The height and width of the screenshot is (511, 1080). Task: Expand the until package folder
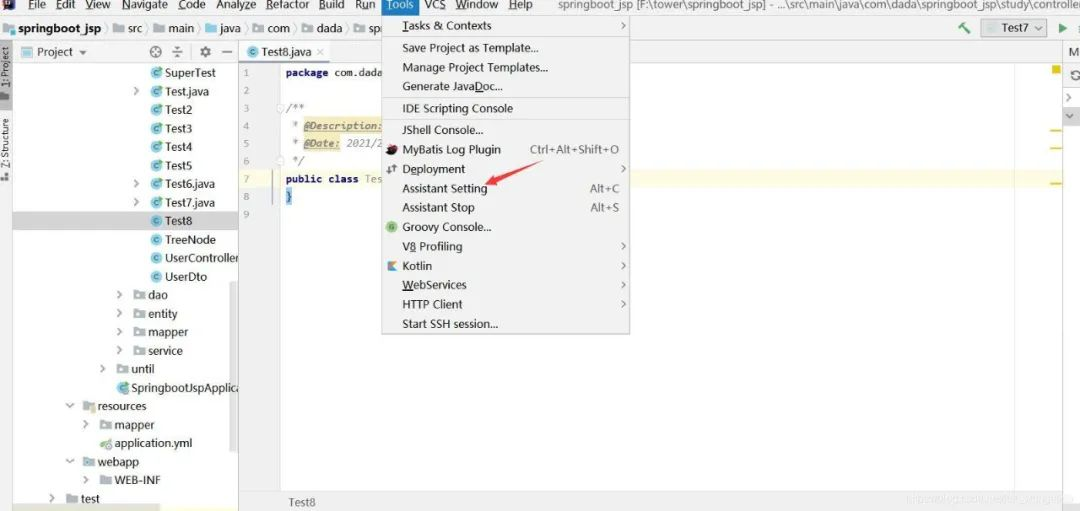[103, 368]
